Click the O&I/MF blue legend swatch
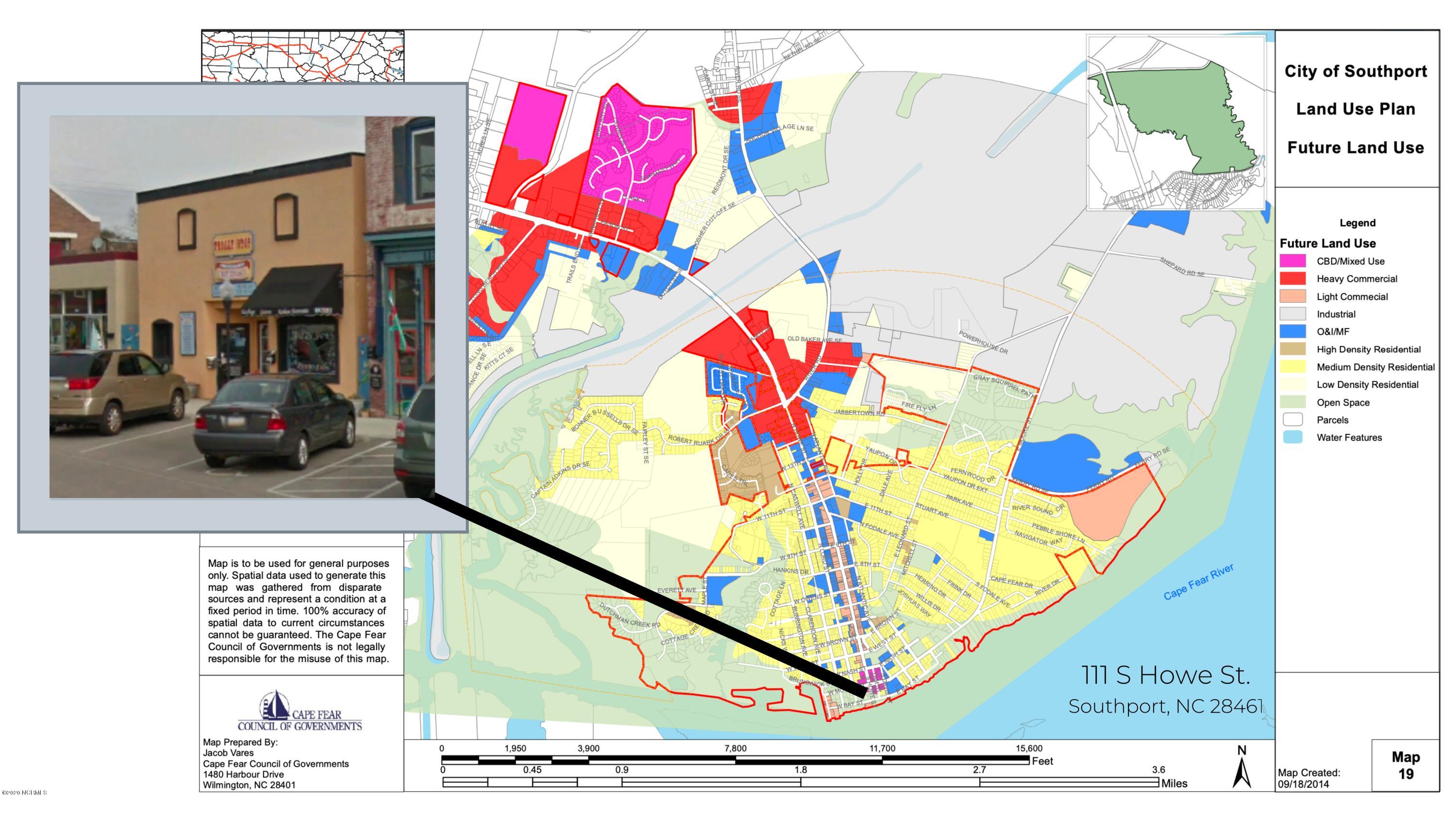The width and height of the screenshot is (1456, 819). (x=1292, y=331)
